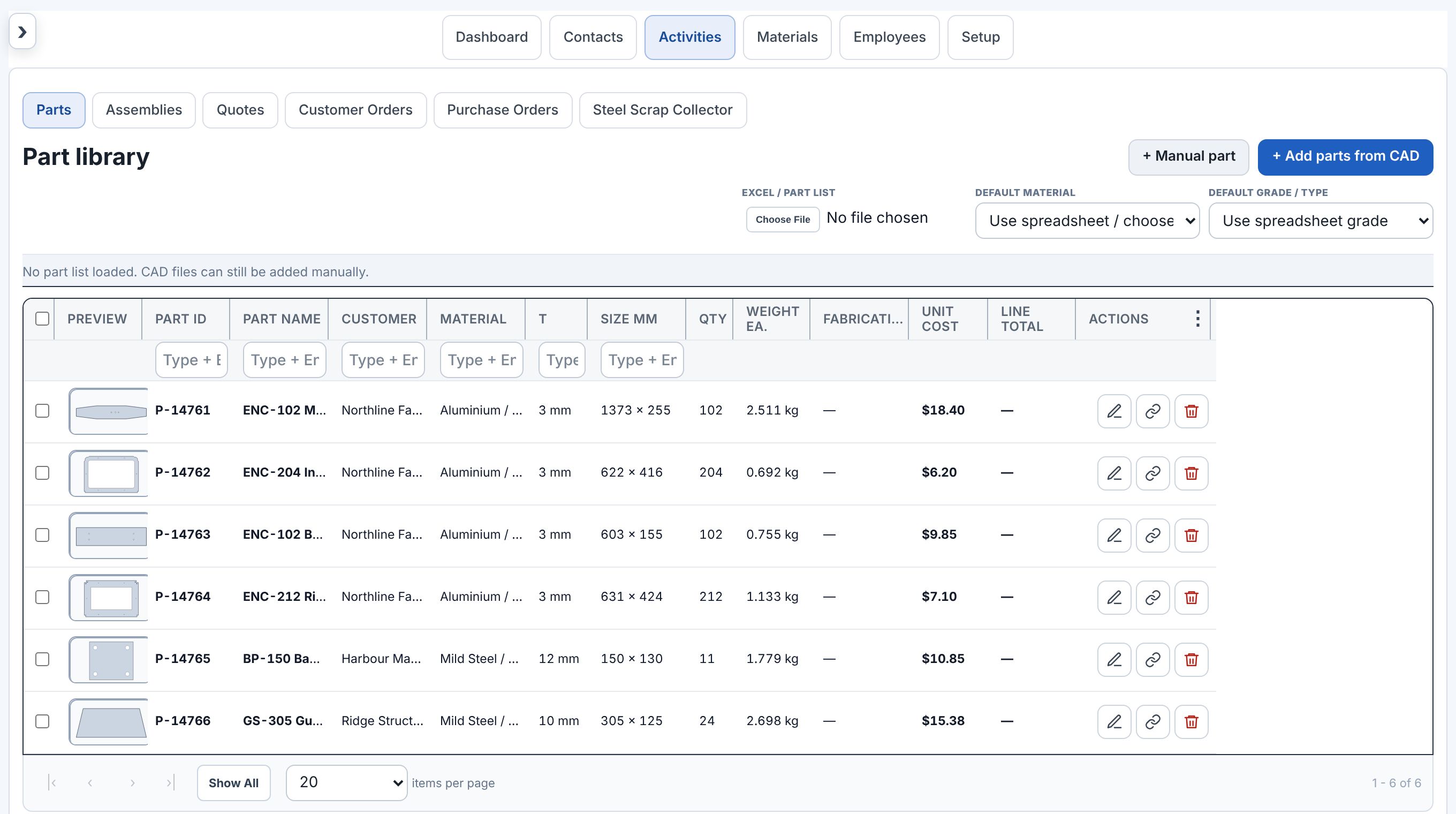Delete part P-14761 with trash icon

1192,411
